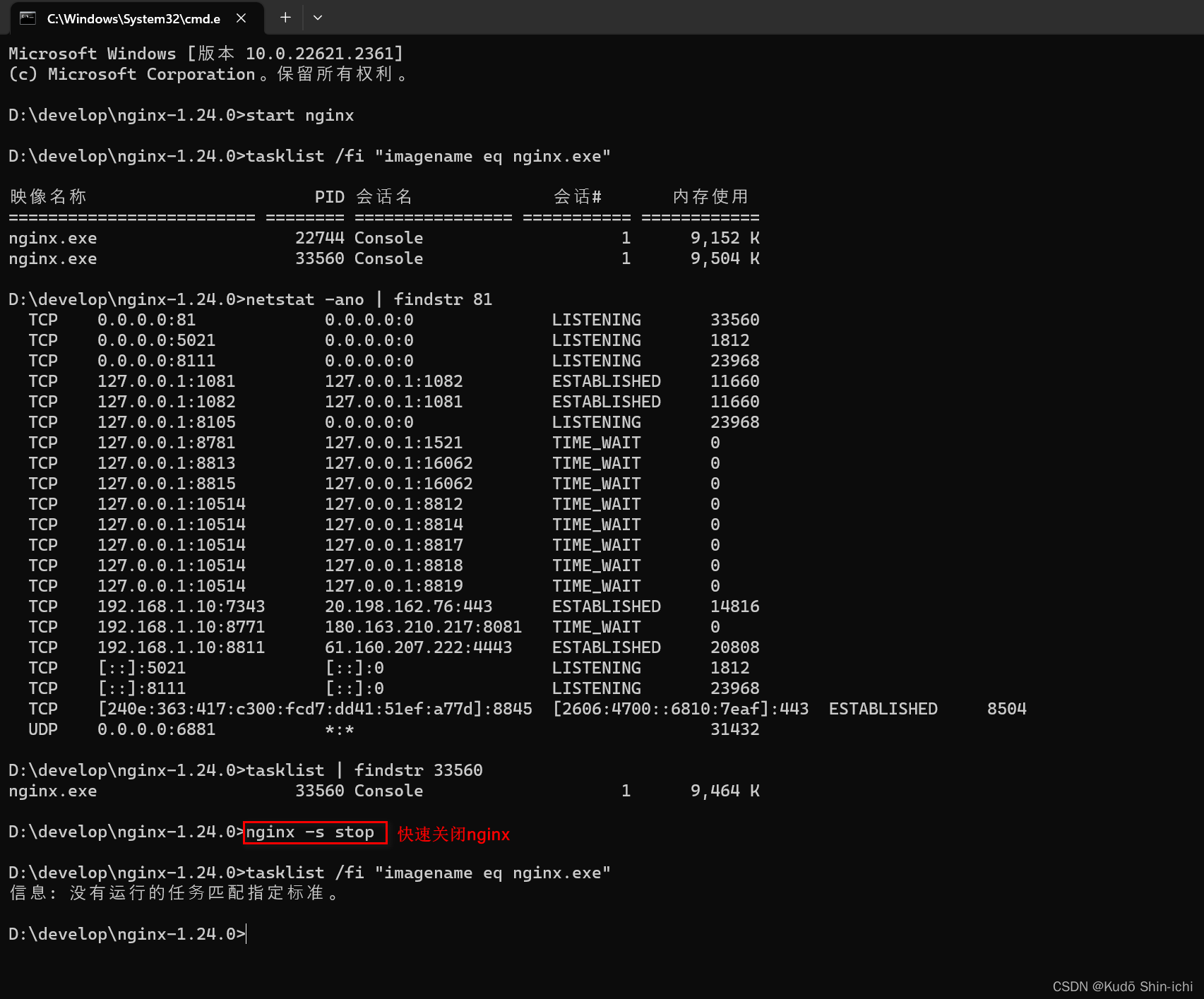Click local address '0.0.0.0:8111'
The width and height of the screenshot is (1204, 999).
(157, 361)
